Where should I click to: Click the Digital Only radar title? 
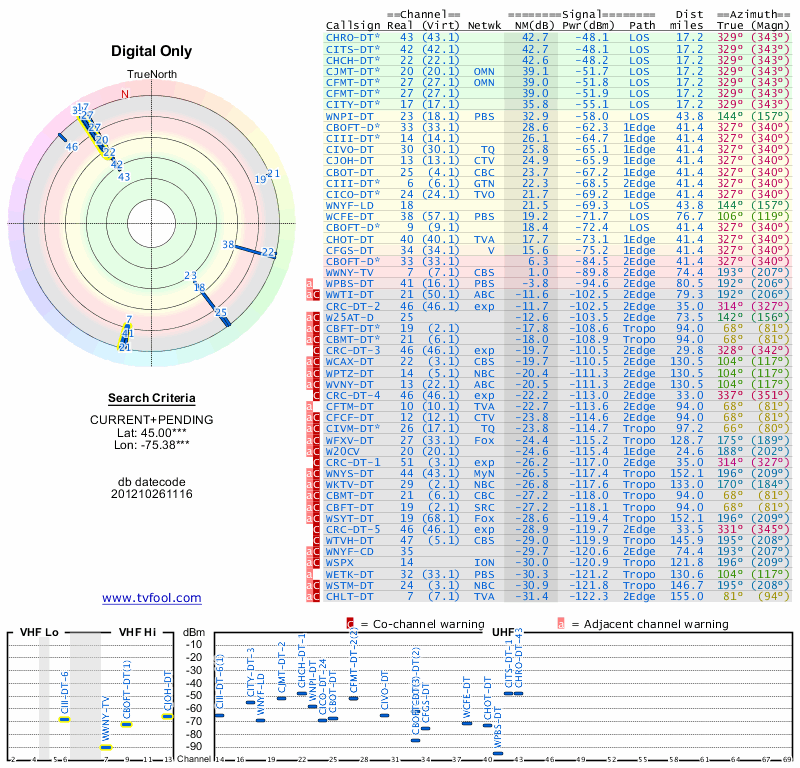[x=152, y=51]
